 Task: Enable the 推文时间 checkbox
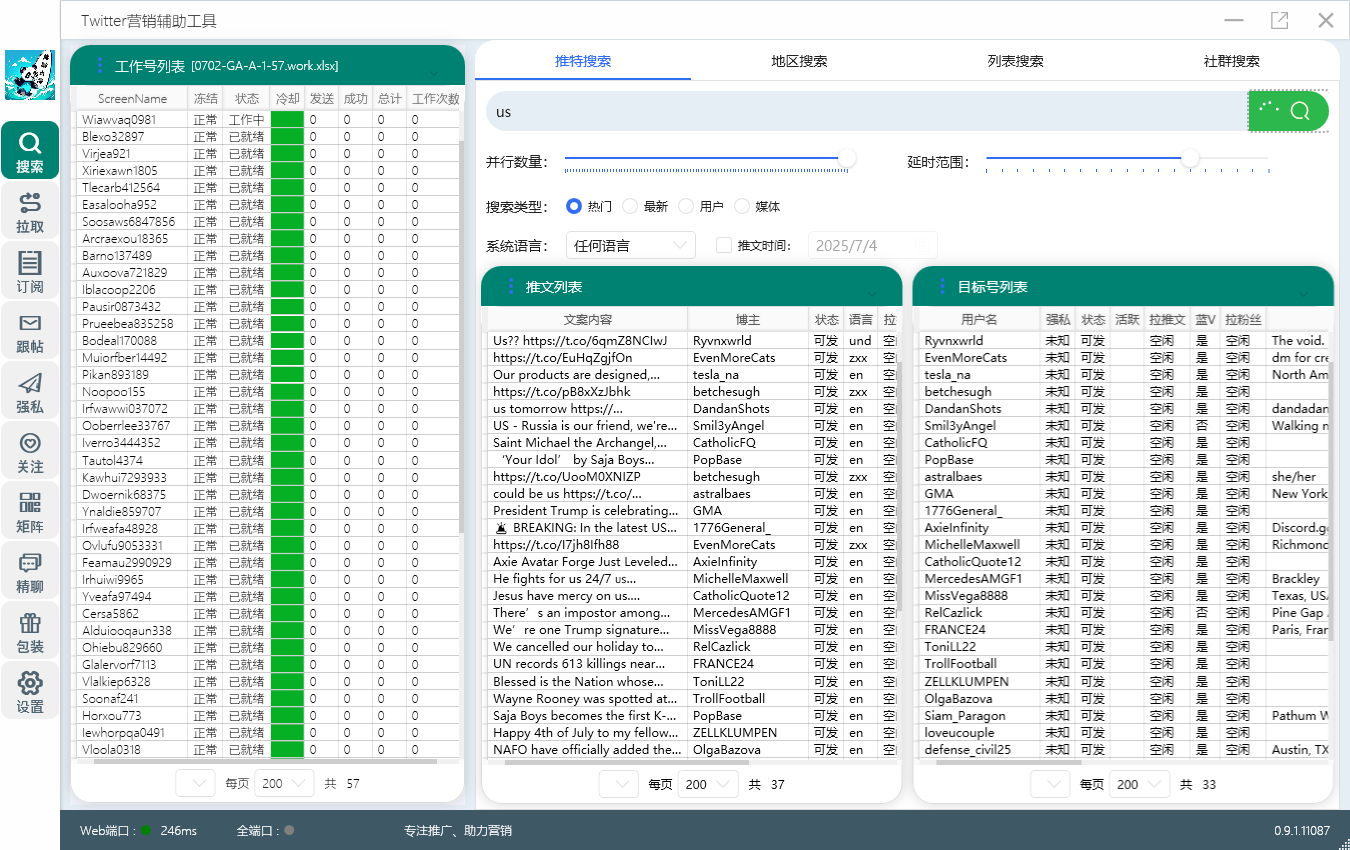[x=725, y=245]
